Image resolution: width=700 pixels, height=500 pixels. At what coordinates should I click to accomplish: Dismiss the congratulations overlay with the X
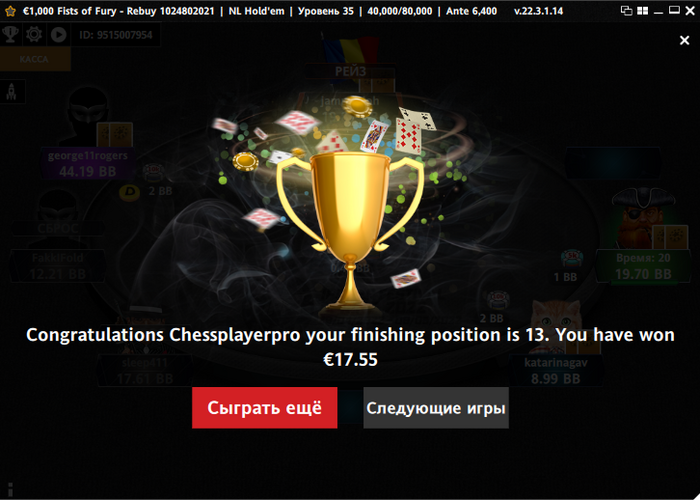pos(684,41)
